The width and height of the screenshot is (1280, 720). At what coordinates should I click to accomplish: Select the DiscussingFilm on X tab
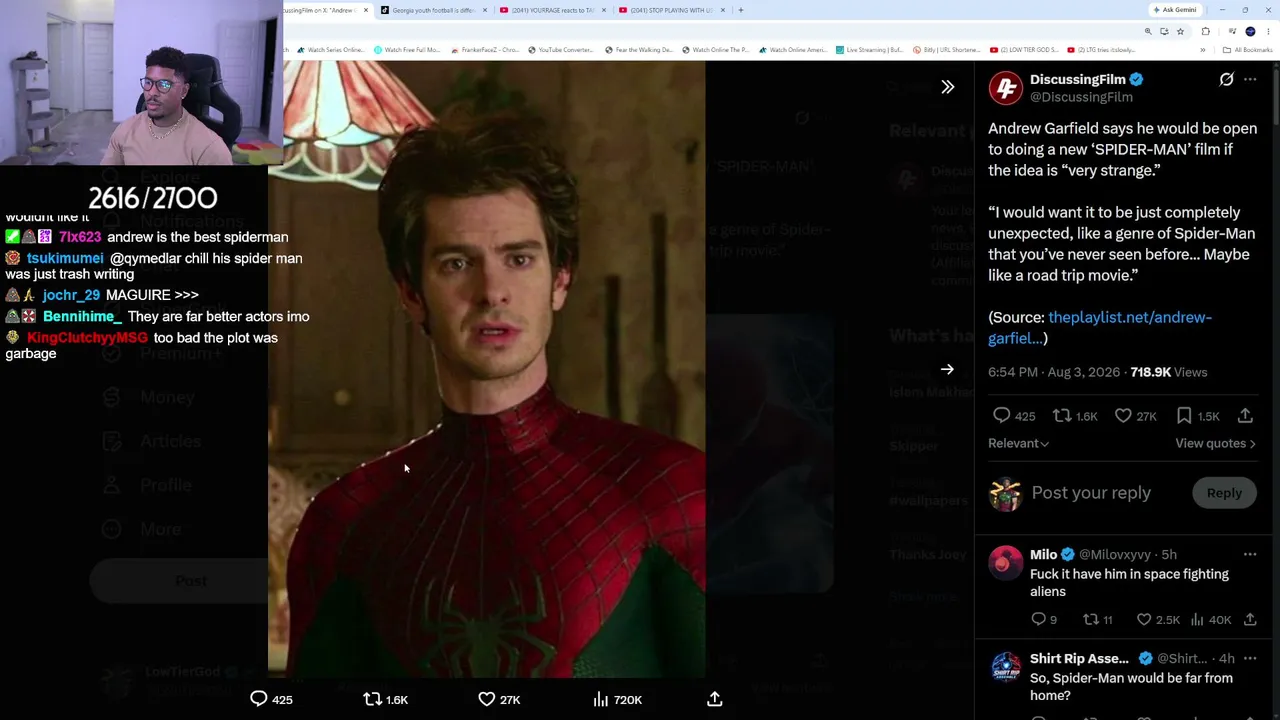322,10
